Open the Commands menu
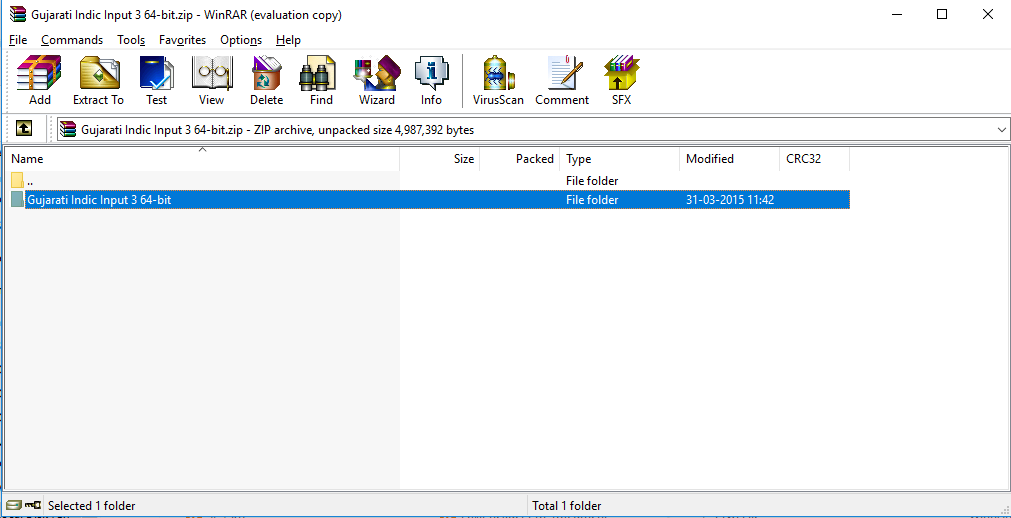The height and width of the screenshot is (518, 1011). pyautogui.click(x=72, y=40)
